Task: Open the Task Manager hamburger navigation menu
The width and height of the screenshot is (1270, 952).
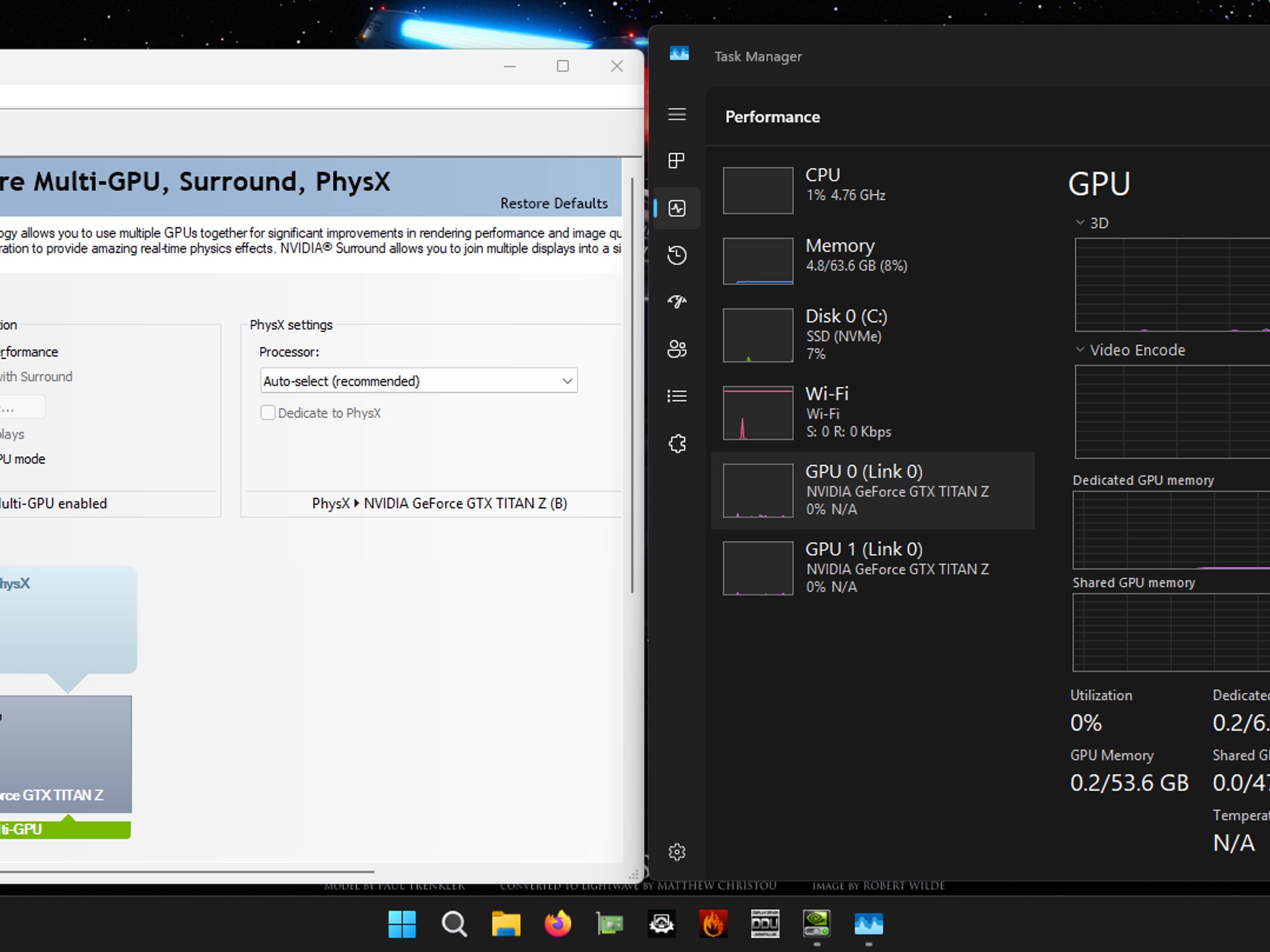Action: pyautogui.click(x=677, y=115)
